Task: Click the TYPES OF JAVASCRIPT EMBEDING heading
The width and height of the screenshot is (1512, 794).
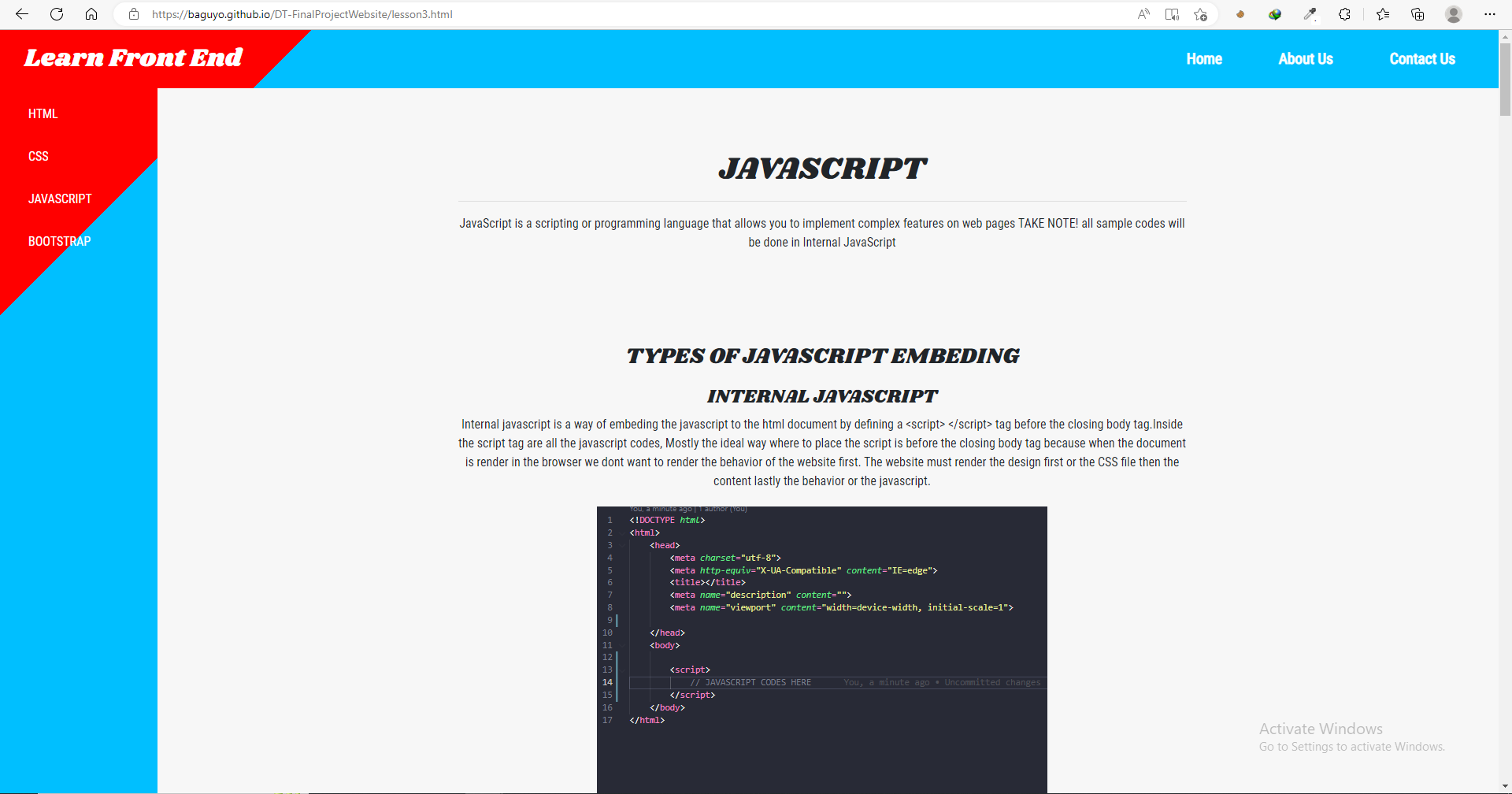Action: pos(822,356)
